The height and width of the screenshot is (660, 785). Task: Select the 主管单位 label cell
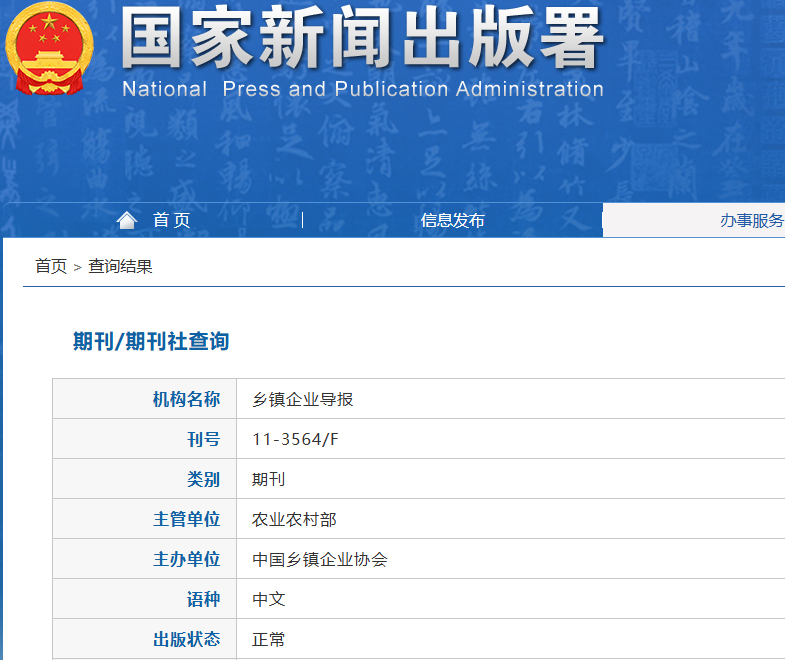click(x=145, y=519)
